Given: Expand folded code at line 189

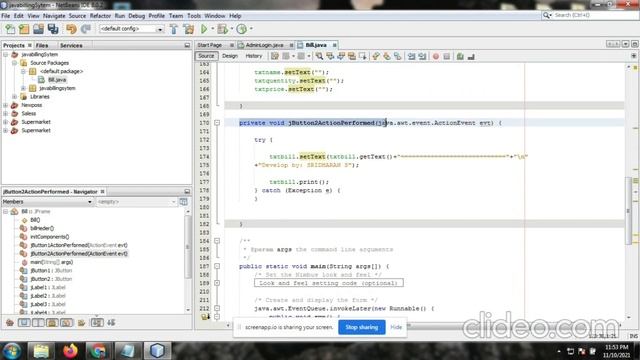Looking at the screenshot, I should click(x=217, y=283).
